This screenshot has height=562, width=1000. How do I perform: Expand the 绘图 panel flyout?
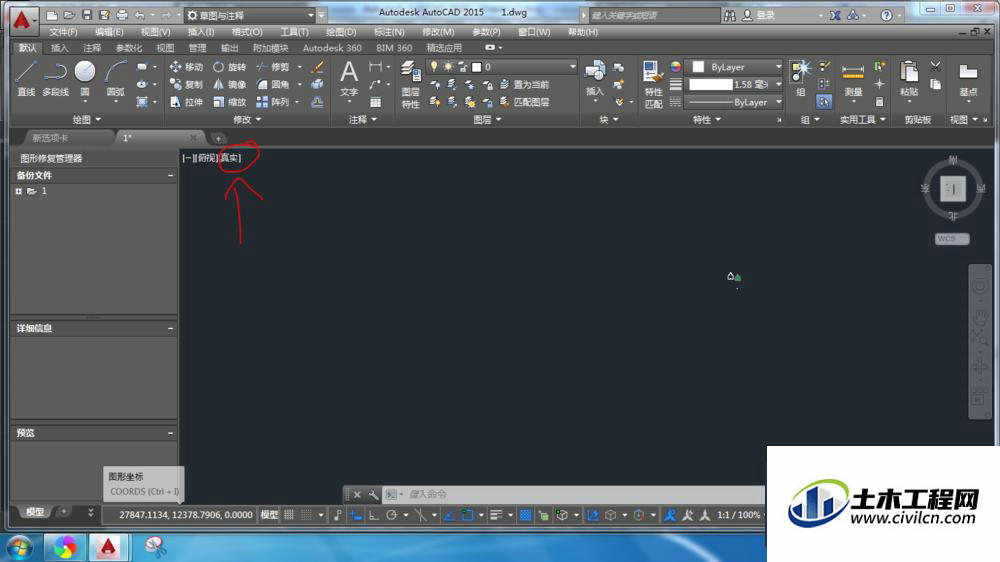coord(87,119)
